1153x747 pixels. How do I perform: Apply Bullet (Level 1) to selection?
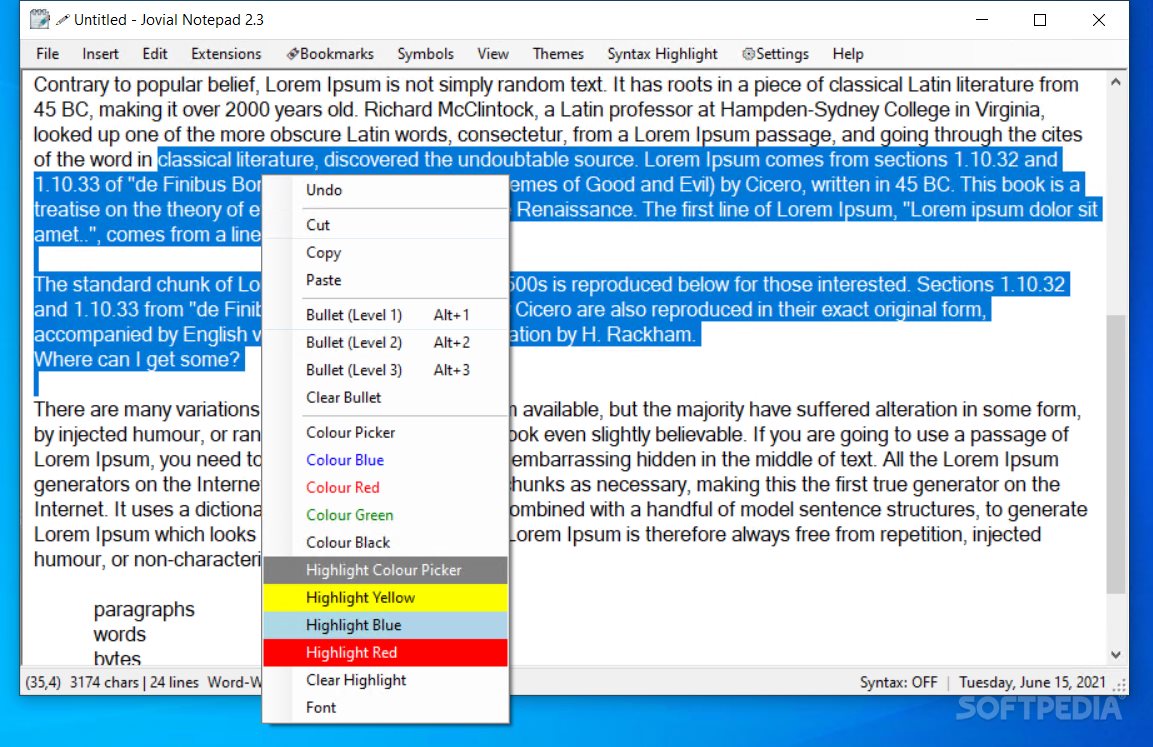pos(385,315)
